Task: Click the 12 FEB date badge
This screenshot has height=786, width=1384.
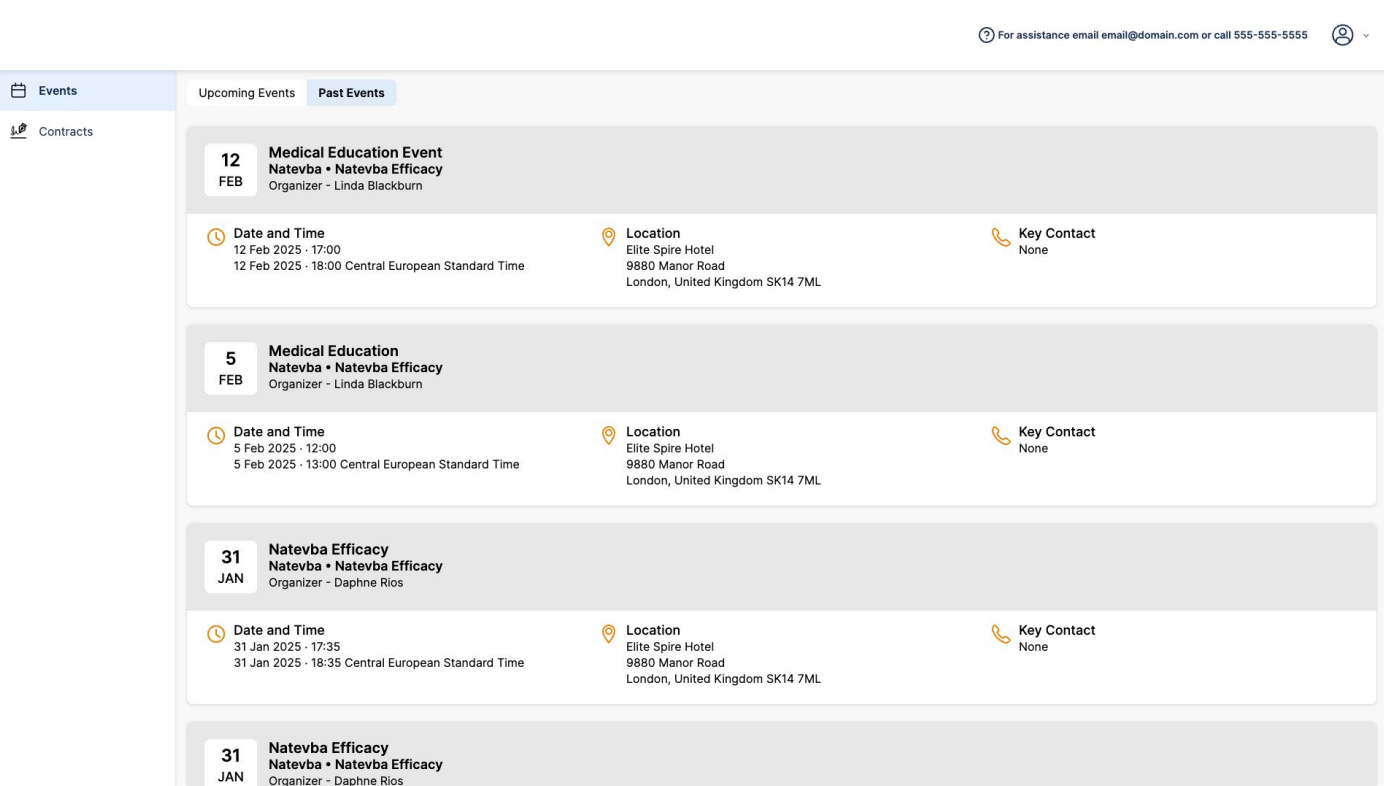Action: click(x=230, y=170)
